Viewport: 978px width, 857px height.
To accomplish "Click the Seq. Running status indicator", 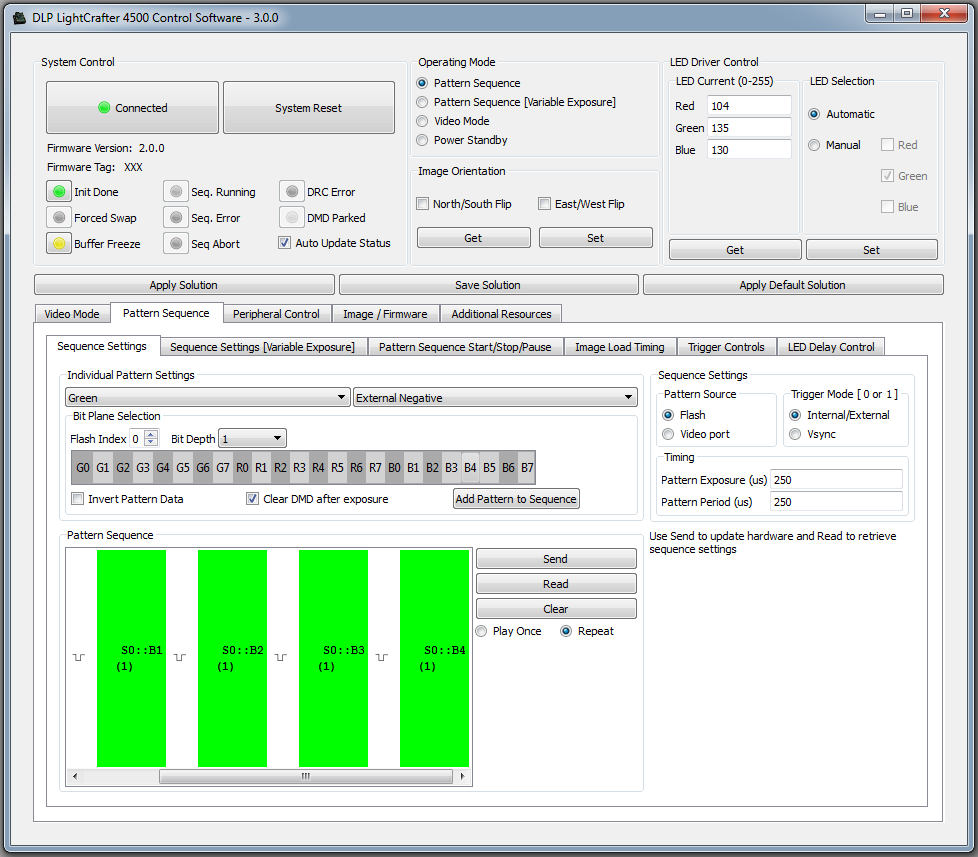I will coord(176,191).
